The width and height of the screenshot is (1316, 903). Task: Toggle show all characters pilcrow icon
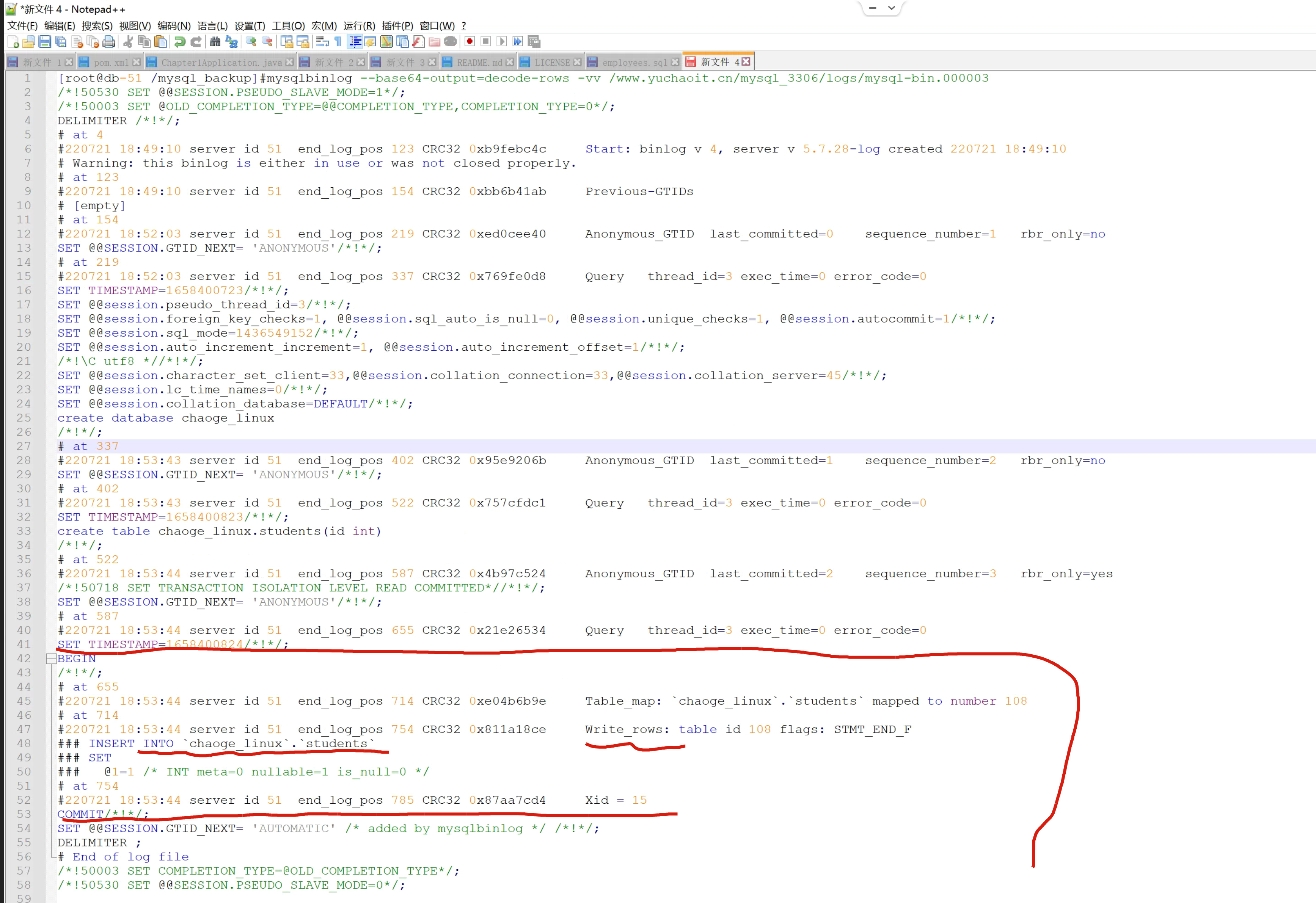pos(338,41)
